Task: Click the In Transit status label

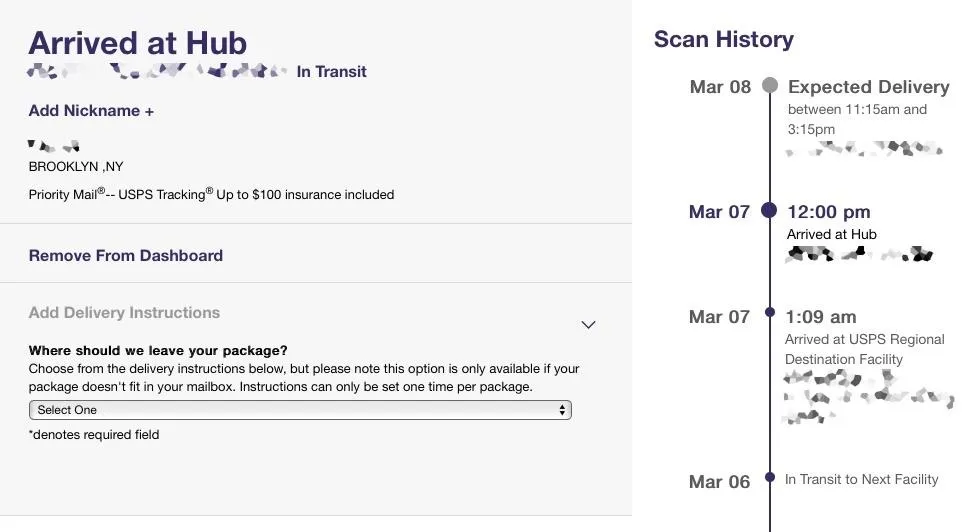Action: click(331, 72)
